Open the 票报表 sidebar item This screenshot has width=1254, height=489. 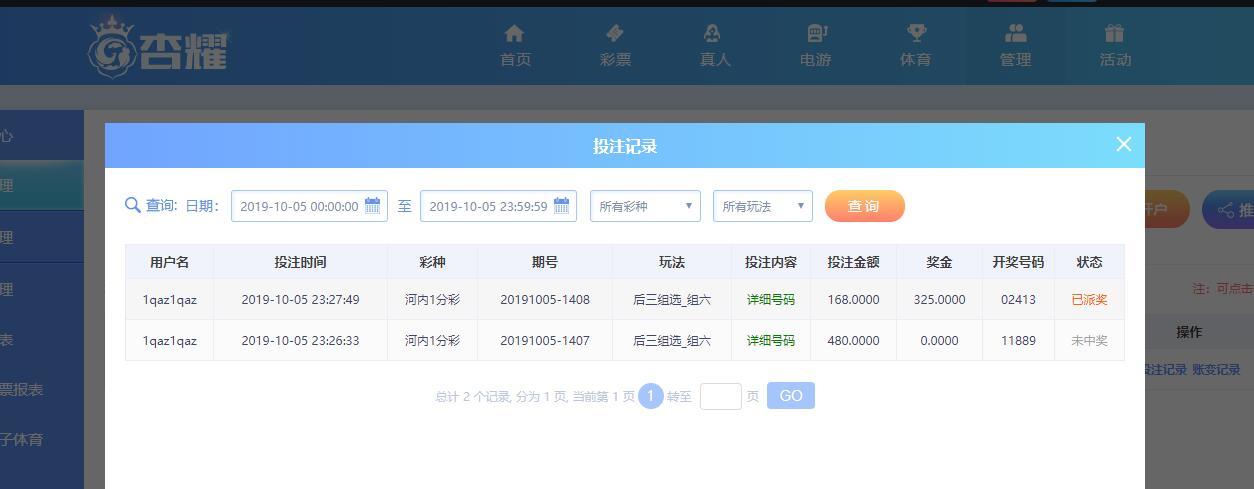(22, 389)
